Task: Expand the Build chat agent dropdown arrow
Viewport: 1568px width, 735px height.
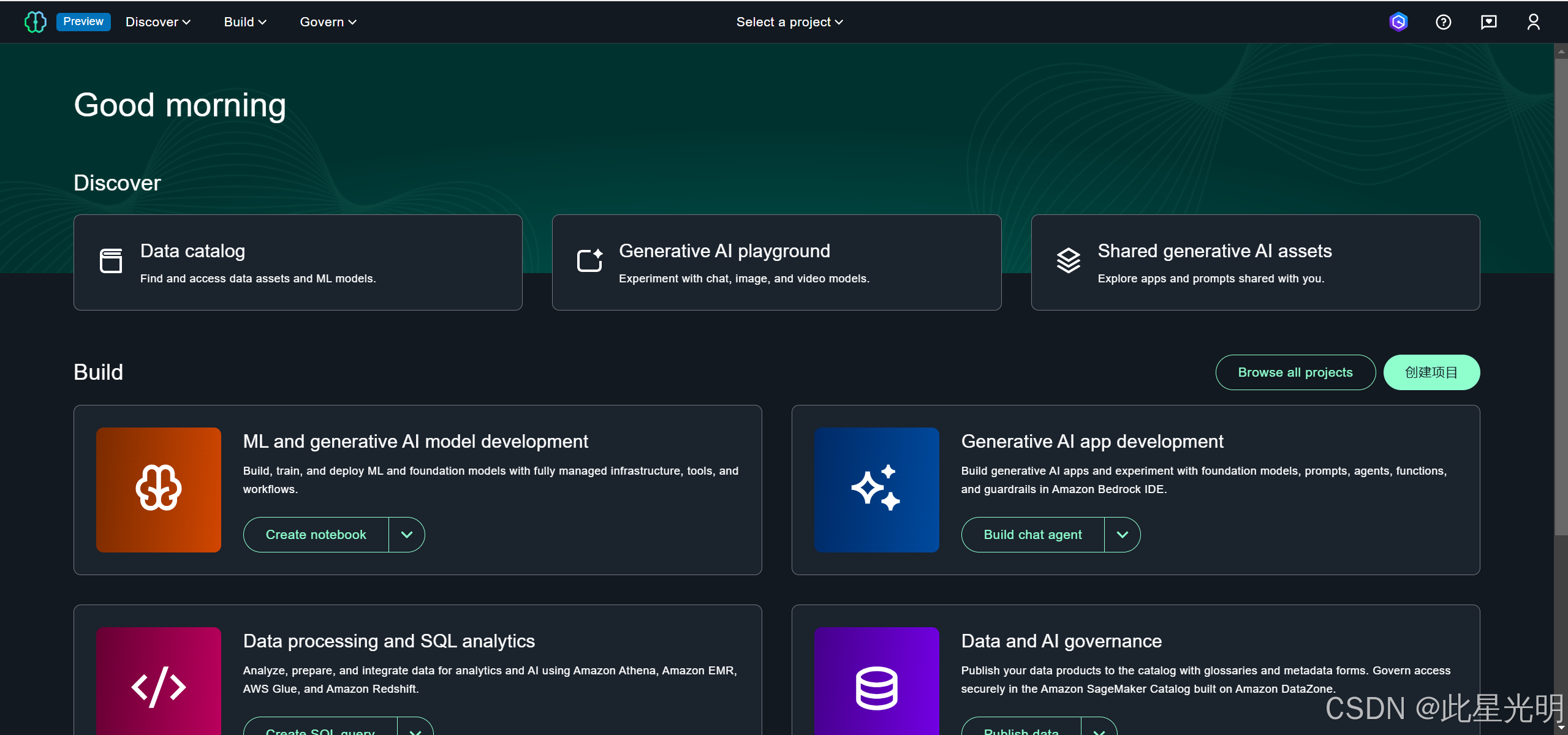Action: pos(1123,535)
